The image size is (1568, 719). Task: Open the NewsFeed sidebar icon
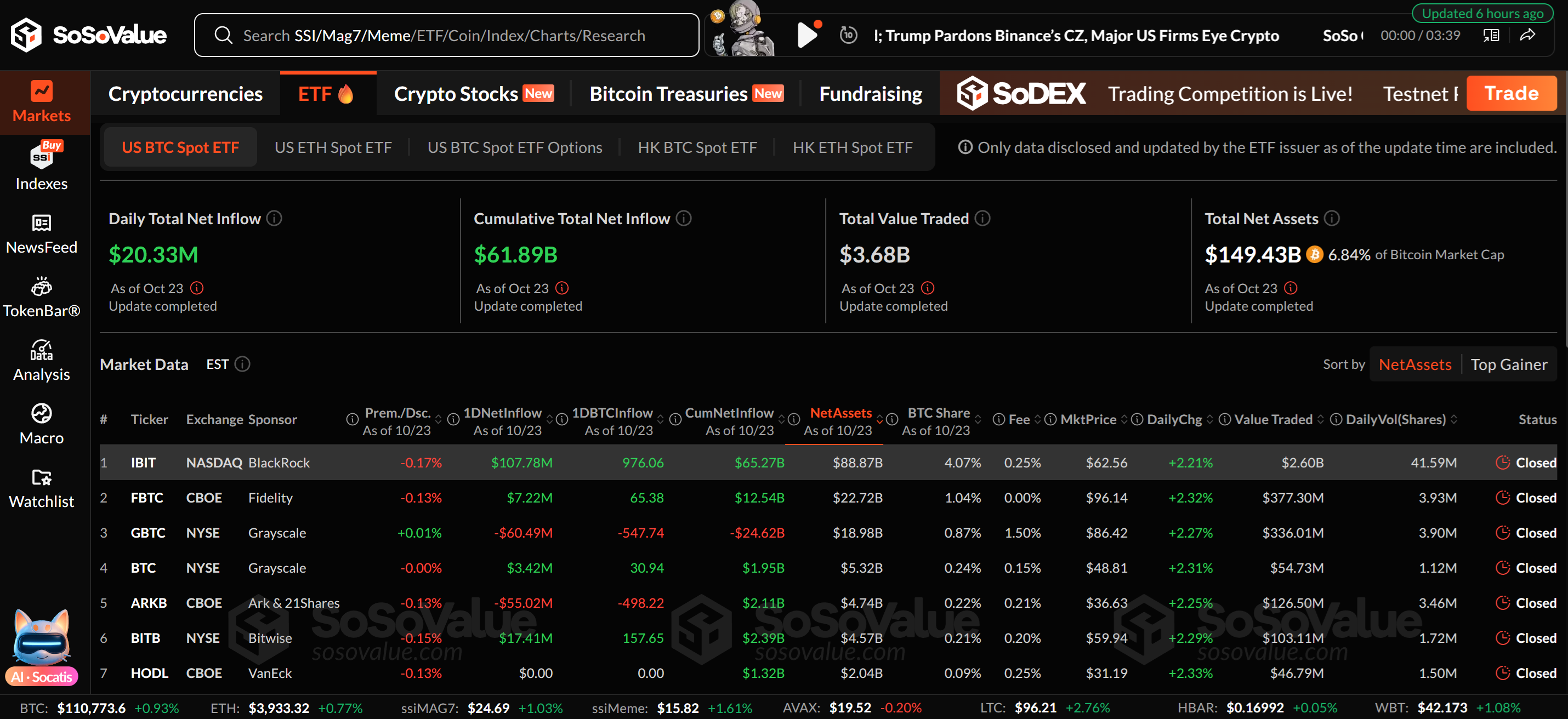(x=41, y=223)
